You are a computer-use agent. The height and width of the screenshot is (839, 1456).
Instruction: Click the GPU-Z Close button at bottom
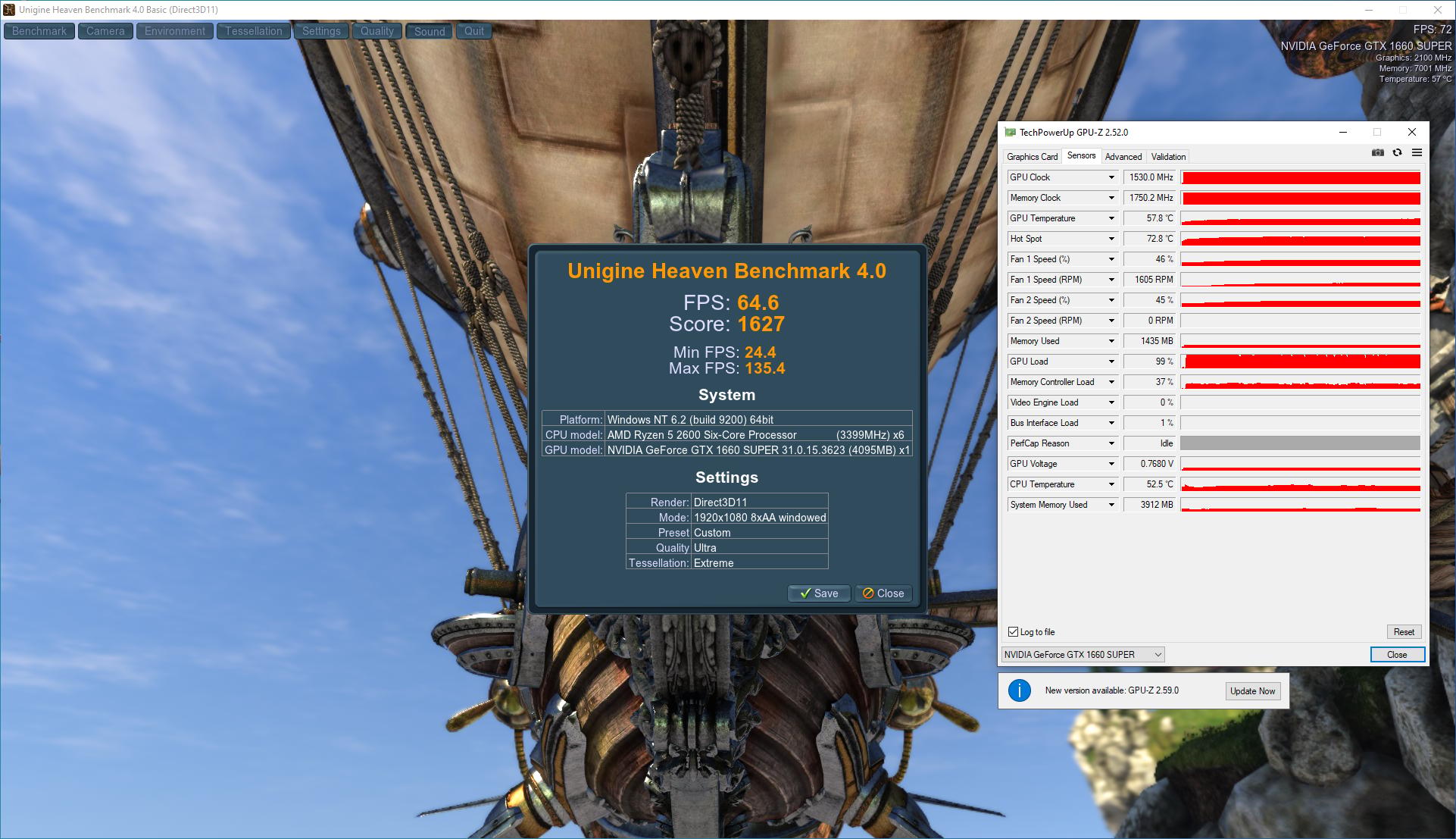pyautogui.click(x=1397, y=655)
